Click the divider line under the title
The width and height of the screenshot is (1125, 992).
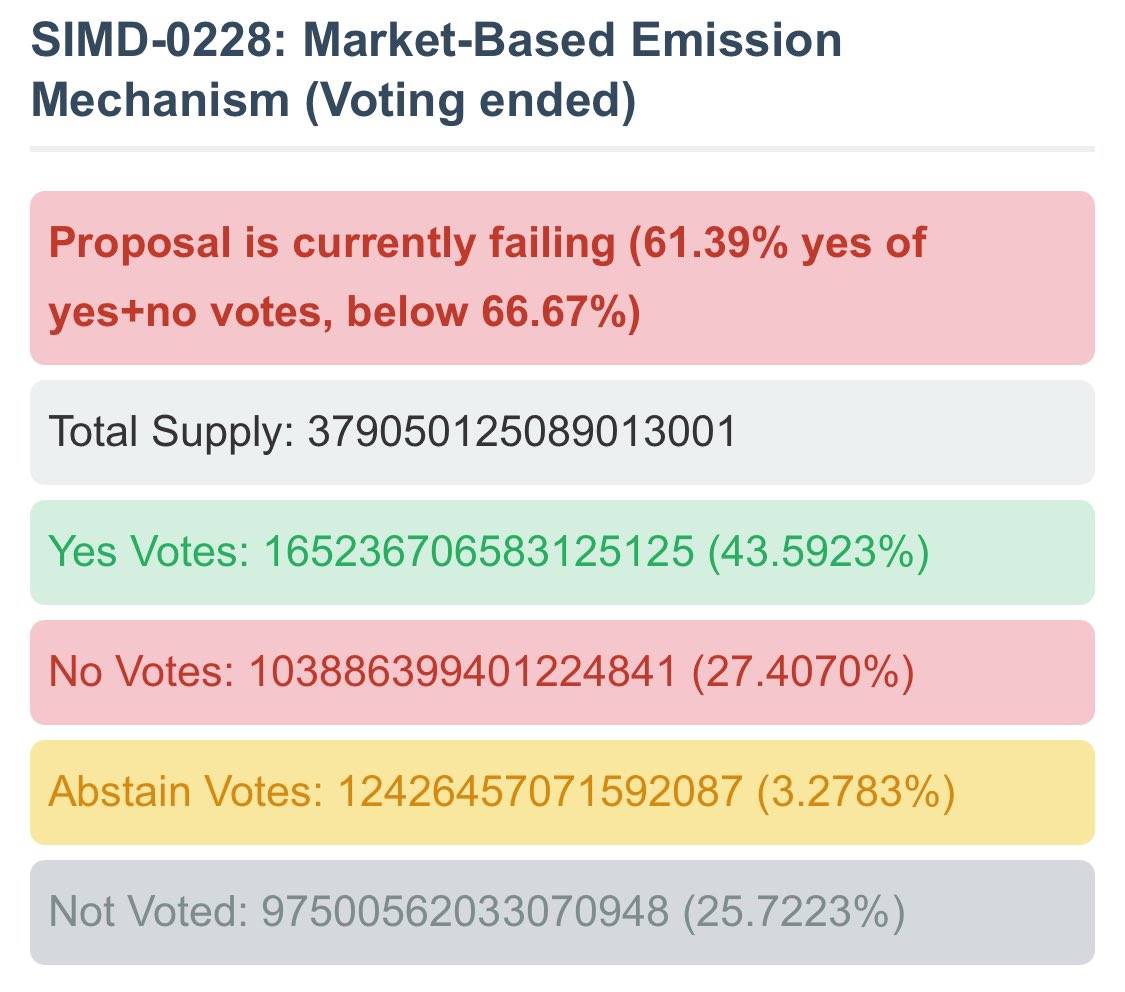(x=562, y=149)
